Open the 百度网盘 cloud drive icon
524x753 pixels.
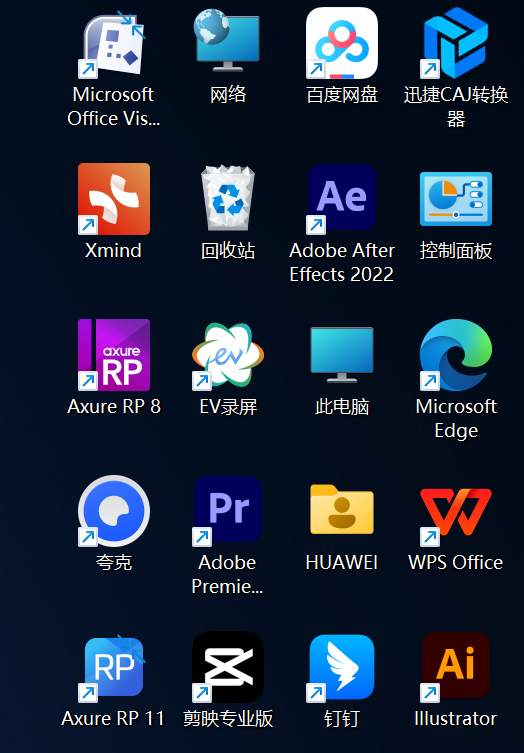click(341, 43)
